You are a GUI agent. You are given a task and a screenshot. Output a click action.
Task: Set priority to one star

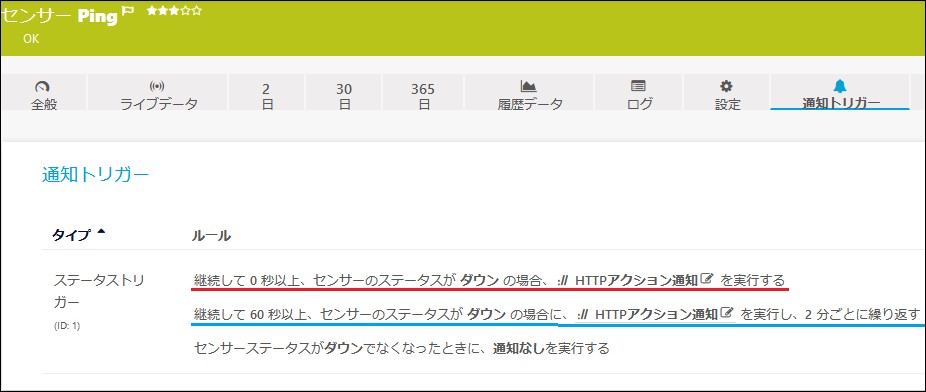coord(151,11)
